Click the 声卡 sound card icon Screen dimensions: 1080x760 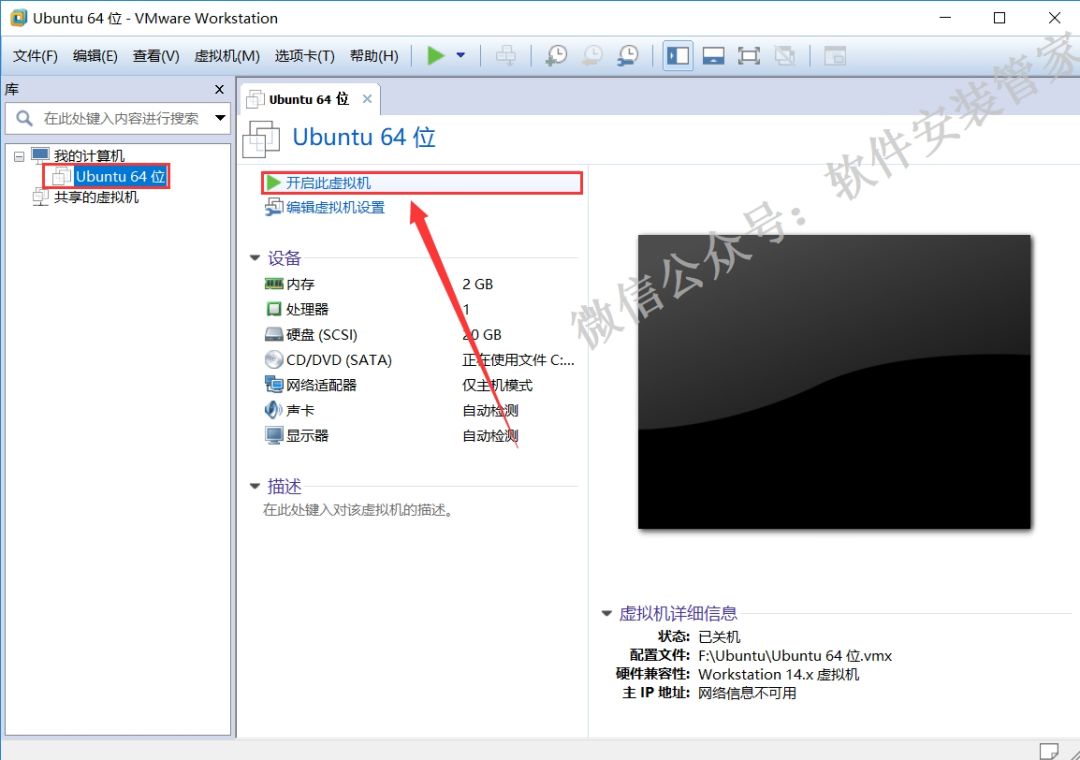click(x=273, y=409)
